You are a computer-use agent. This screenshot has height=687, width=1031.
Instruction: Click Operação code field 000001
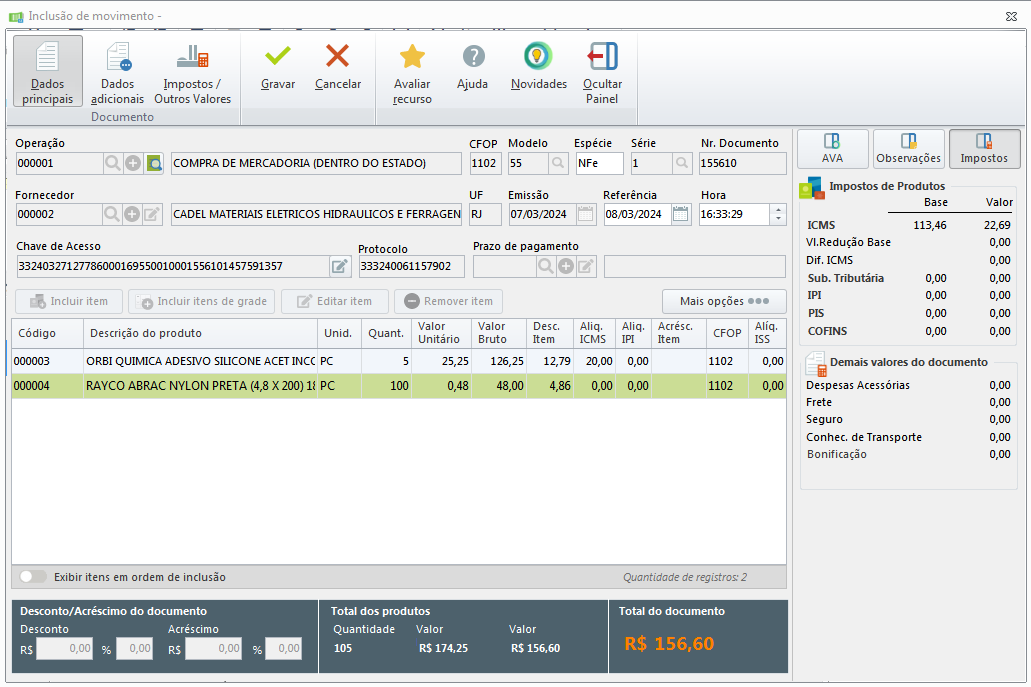click(x=59, y=163)
